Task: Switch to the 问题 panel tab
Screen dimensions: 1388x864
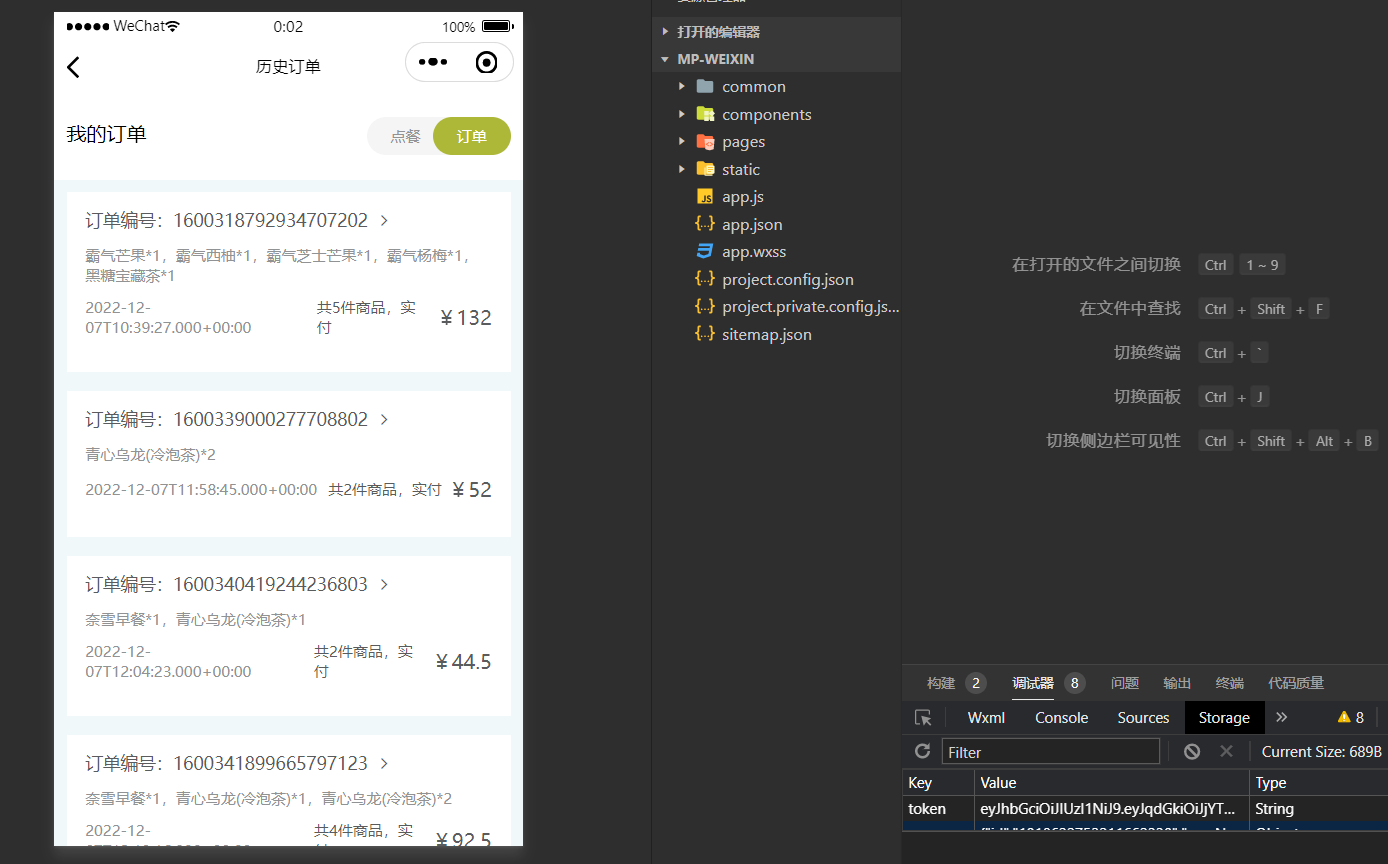Action: coord(1125,683)
